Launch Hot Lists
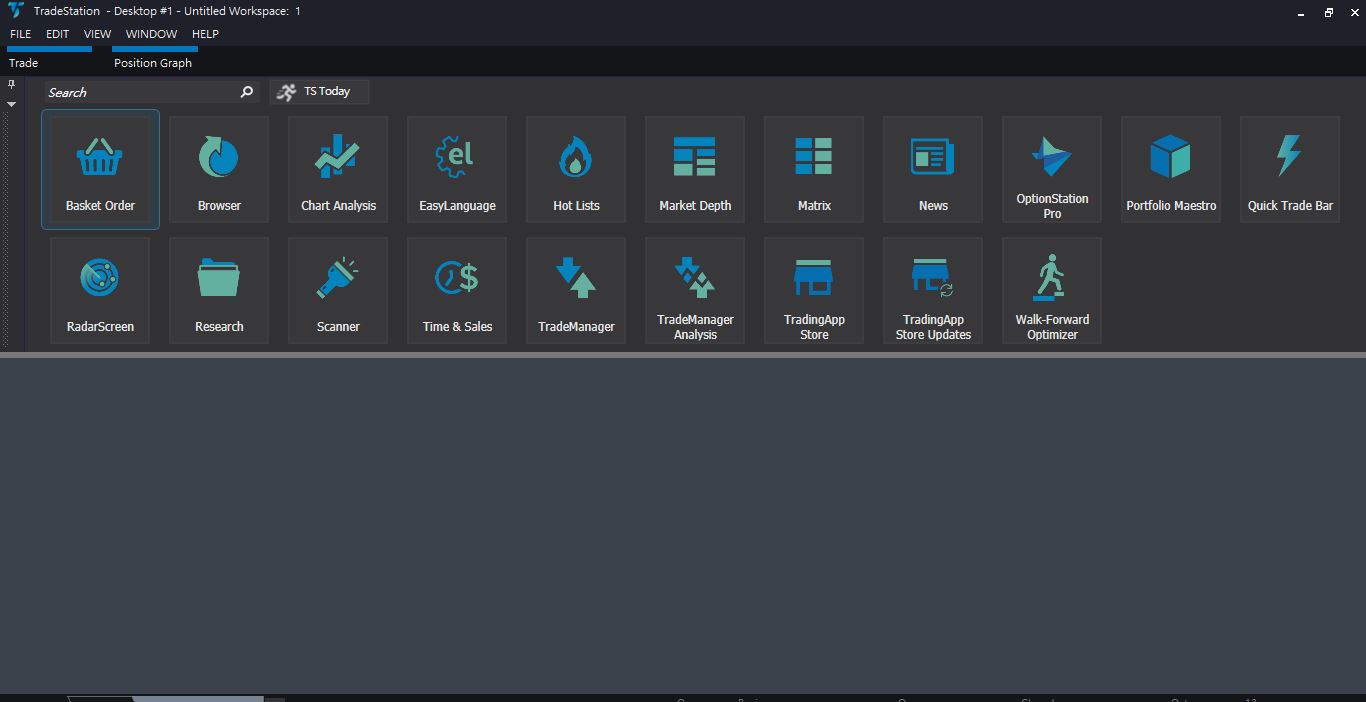 tap(576, 170)
